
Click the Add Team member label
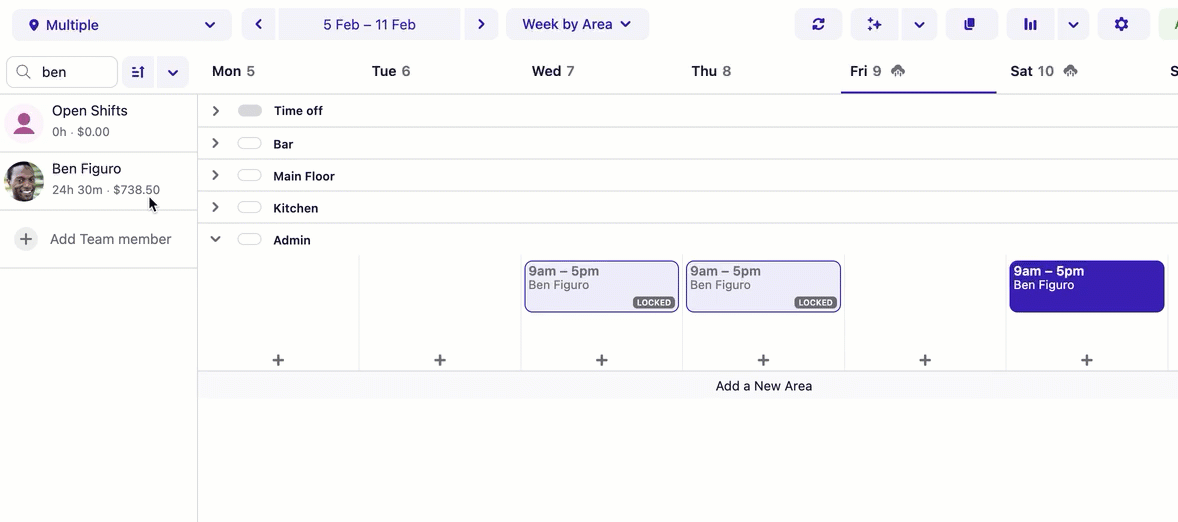(110, 239)
